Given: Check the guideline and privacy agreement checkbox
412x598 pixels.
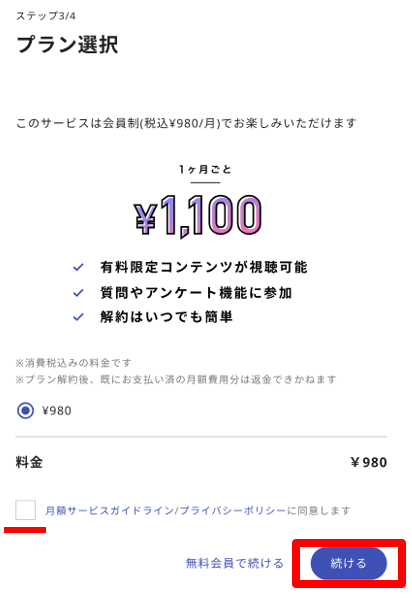Looking at the screenshot, I should (26, 510).
